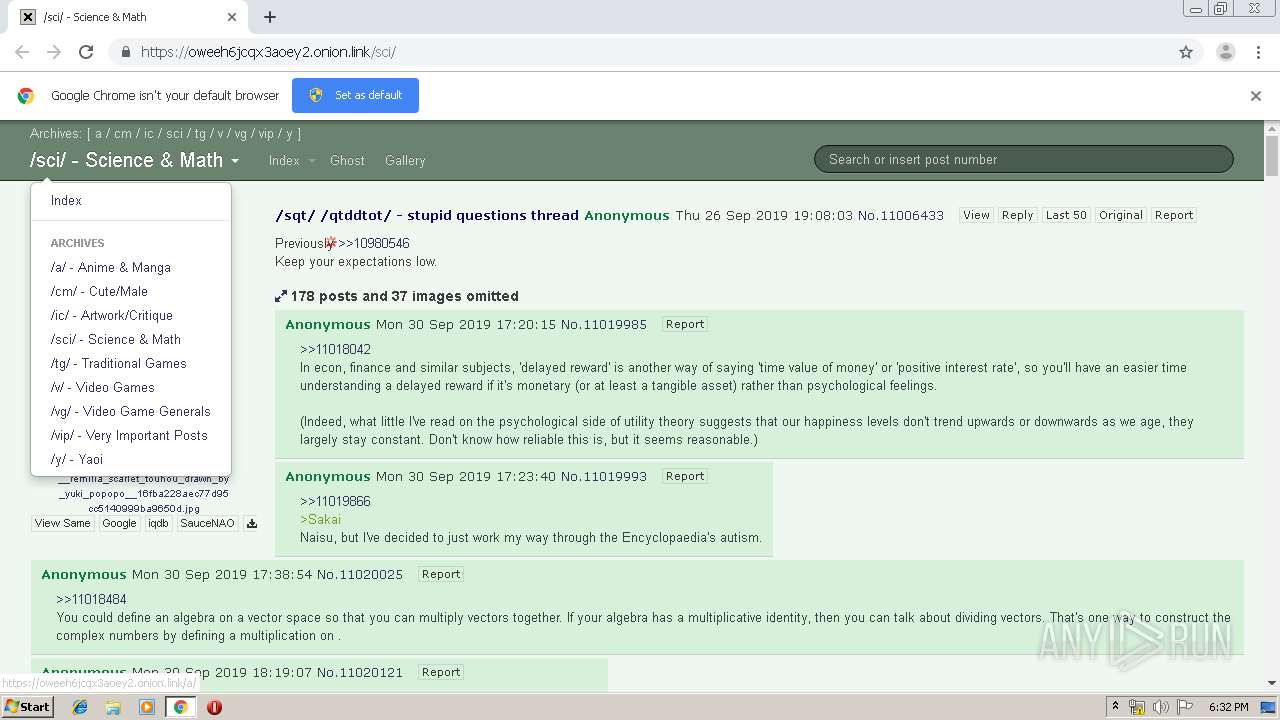This screenshot has height=720, width=1280.
Task: Open the Gallery view in the navbar
Action: (x=405, y=160)
